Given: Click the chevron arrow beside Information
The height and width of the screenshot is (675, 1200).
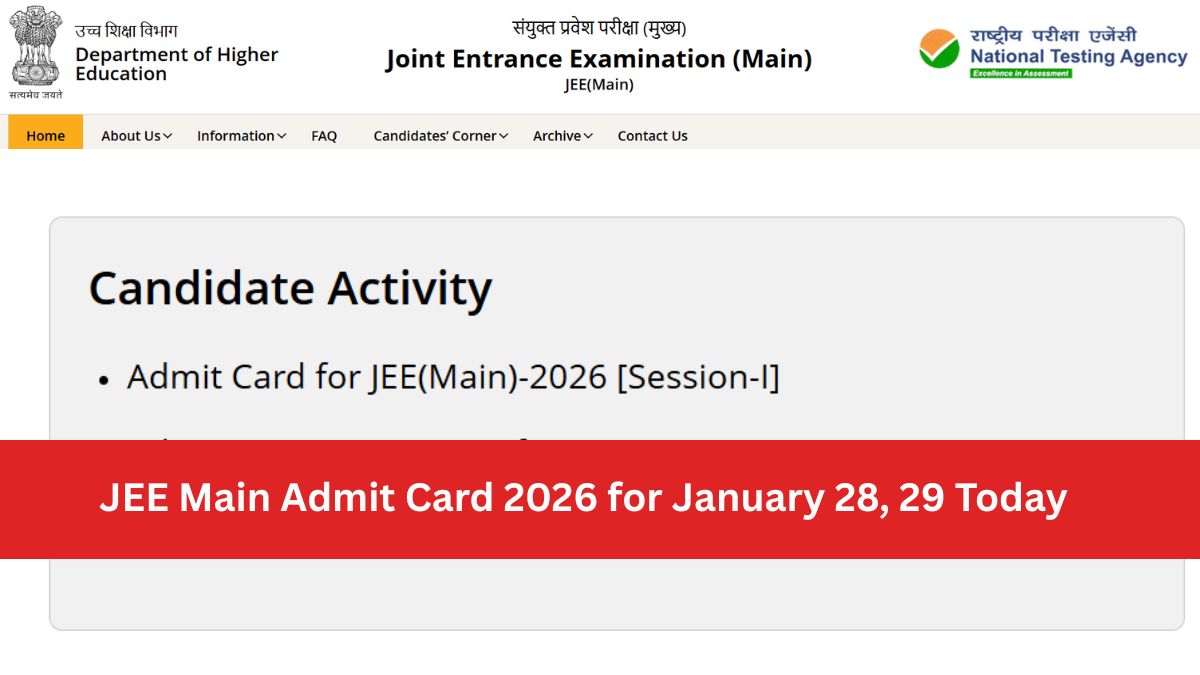Looking at the screenshot, I should (x=282, y=136).
